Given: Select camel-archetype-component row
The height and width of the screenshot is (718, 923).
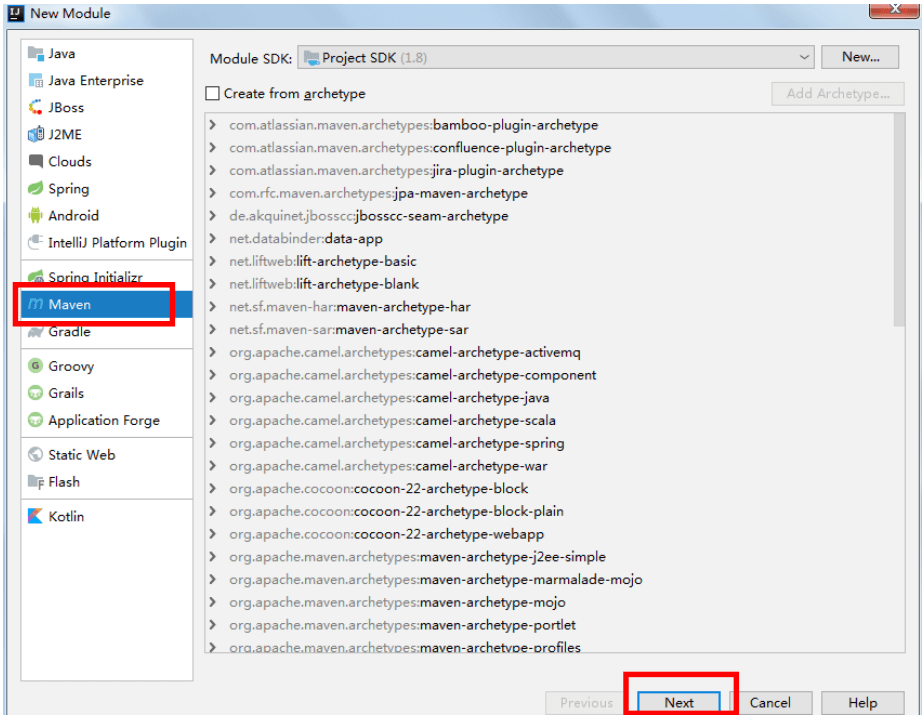Looking at the screenshot, I should click(x=549, y=375).
